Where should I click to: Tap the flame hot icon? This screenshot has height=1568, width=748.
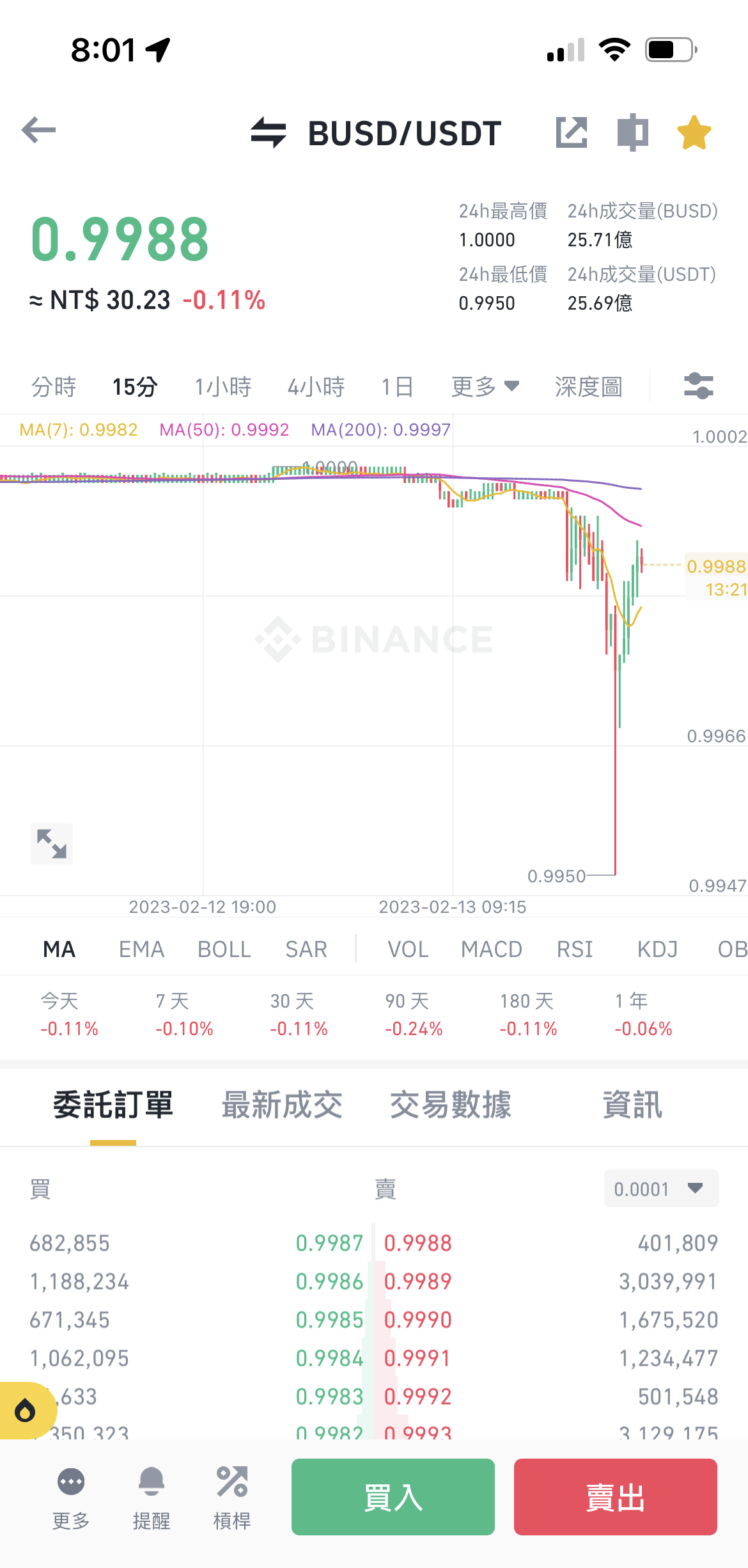click(x=26, y=1410)
